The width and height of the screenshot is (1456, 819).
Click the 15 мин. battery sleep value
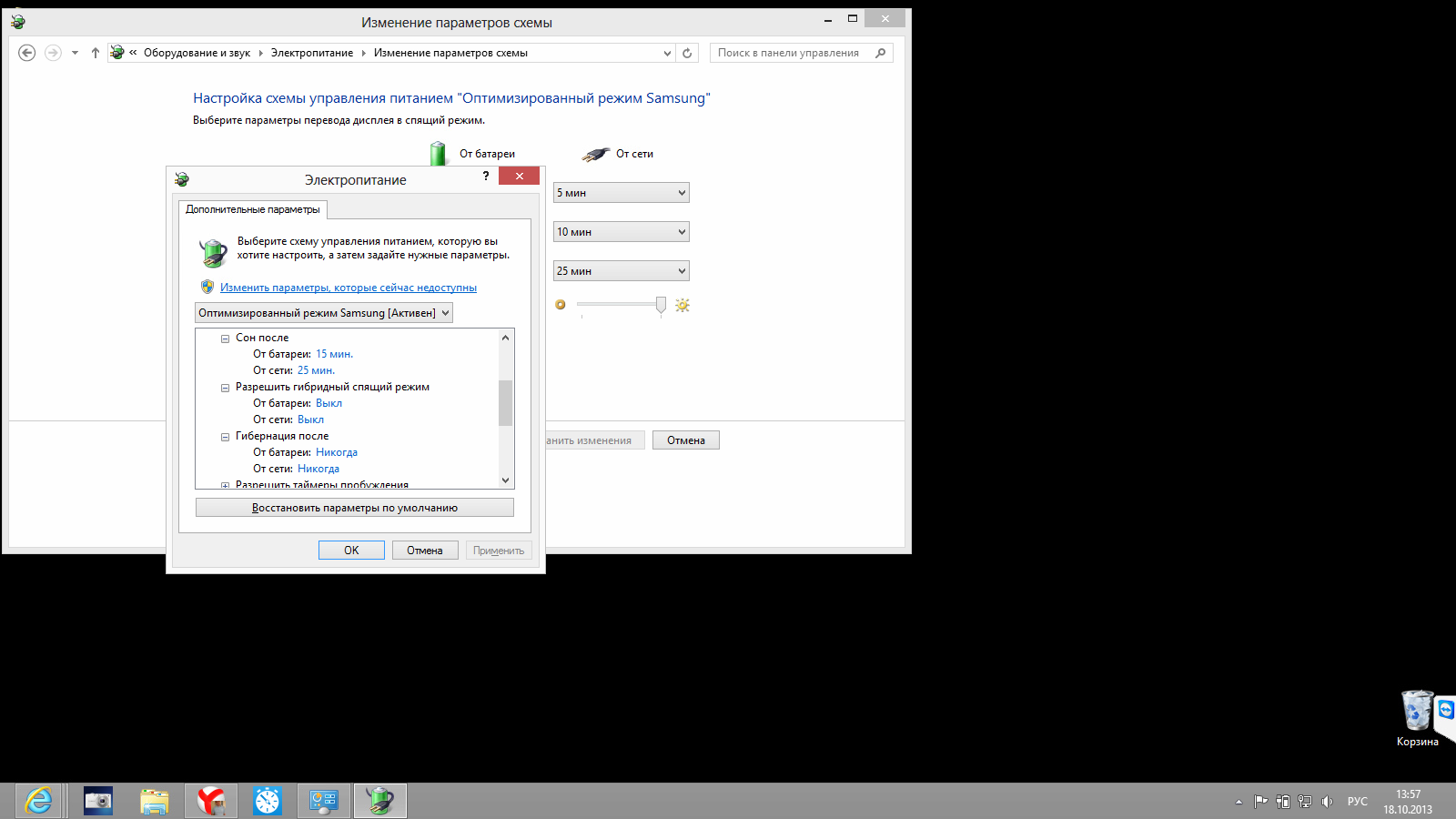pos(334,354)
